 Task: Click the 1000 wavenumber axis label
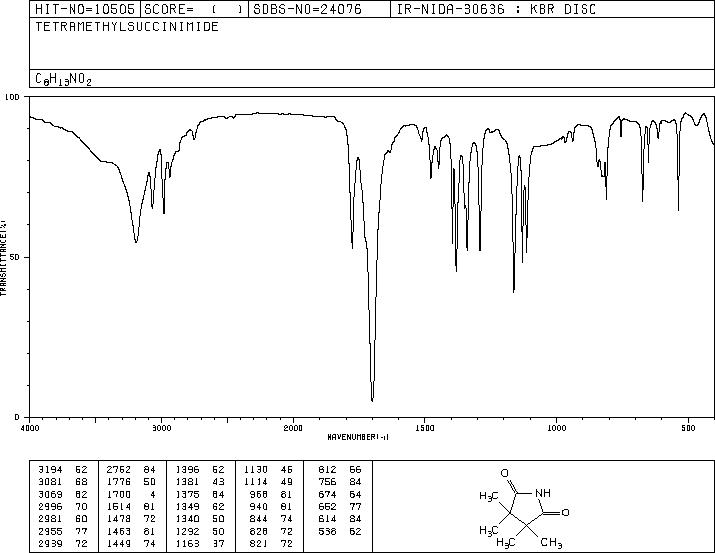[556, 428]
